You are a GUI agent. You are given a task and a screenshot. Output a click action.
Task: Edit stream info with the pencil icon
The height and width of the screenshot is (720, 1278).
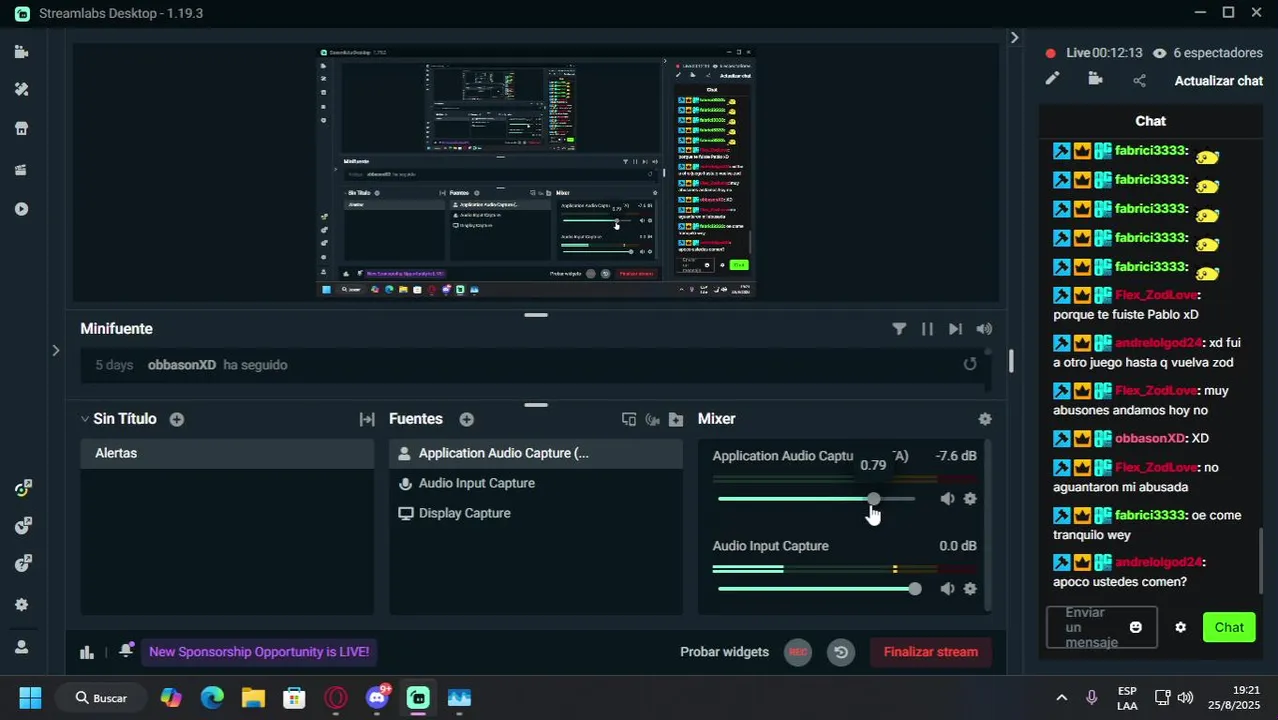[x=1052, y=79]
